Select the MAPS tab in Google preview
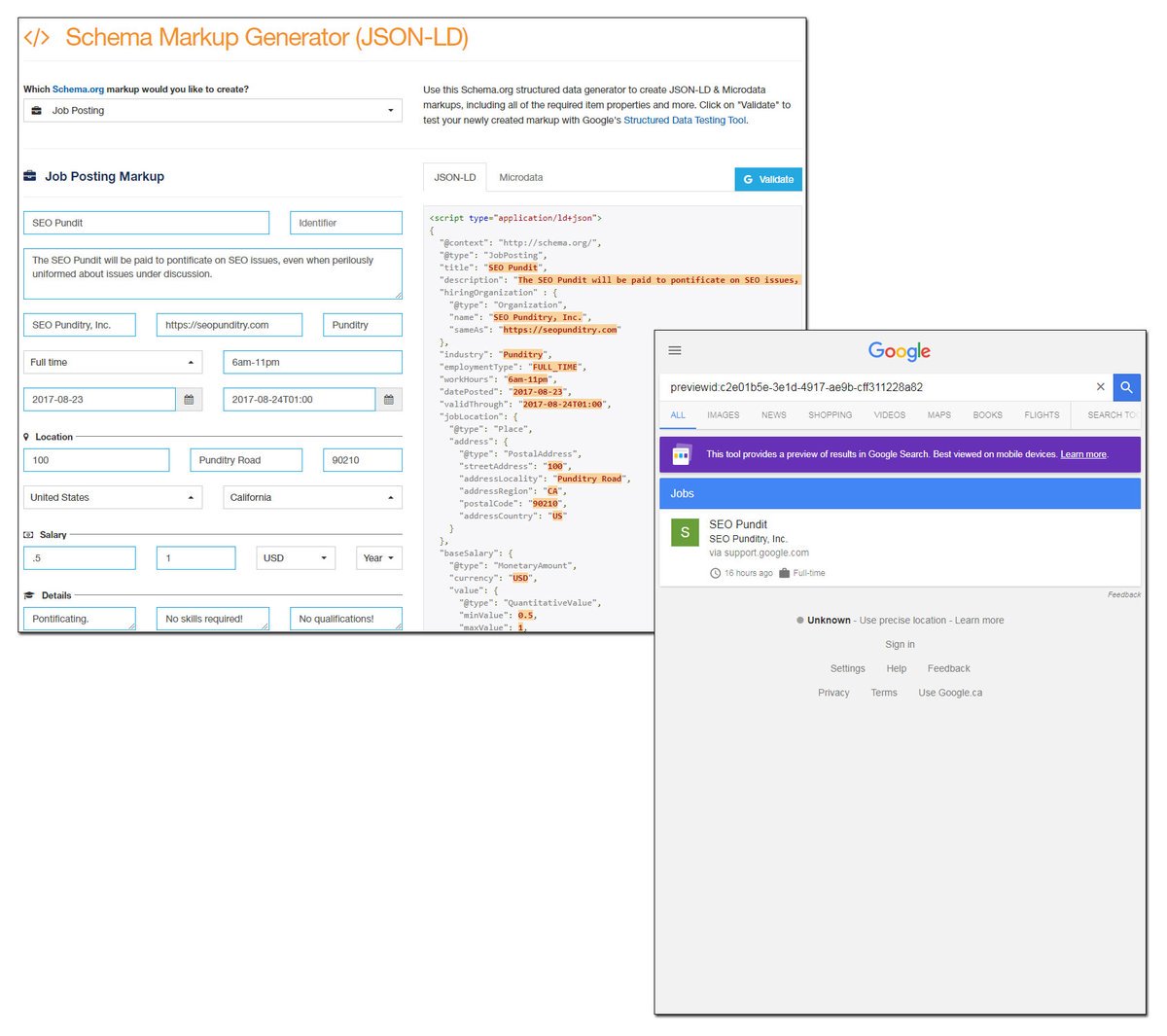Screen dimensions: 1167x1036 (939, 415)
